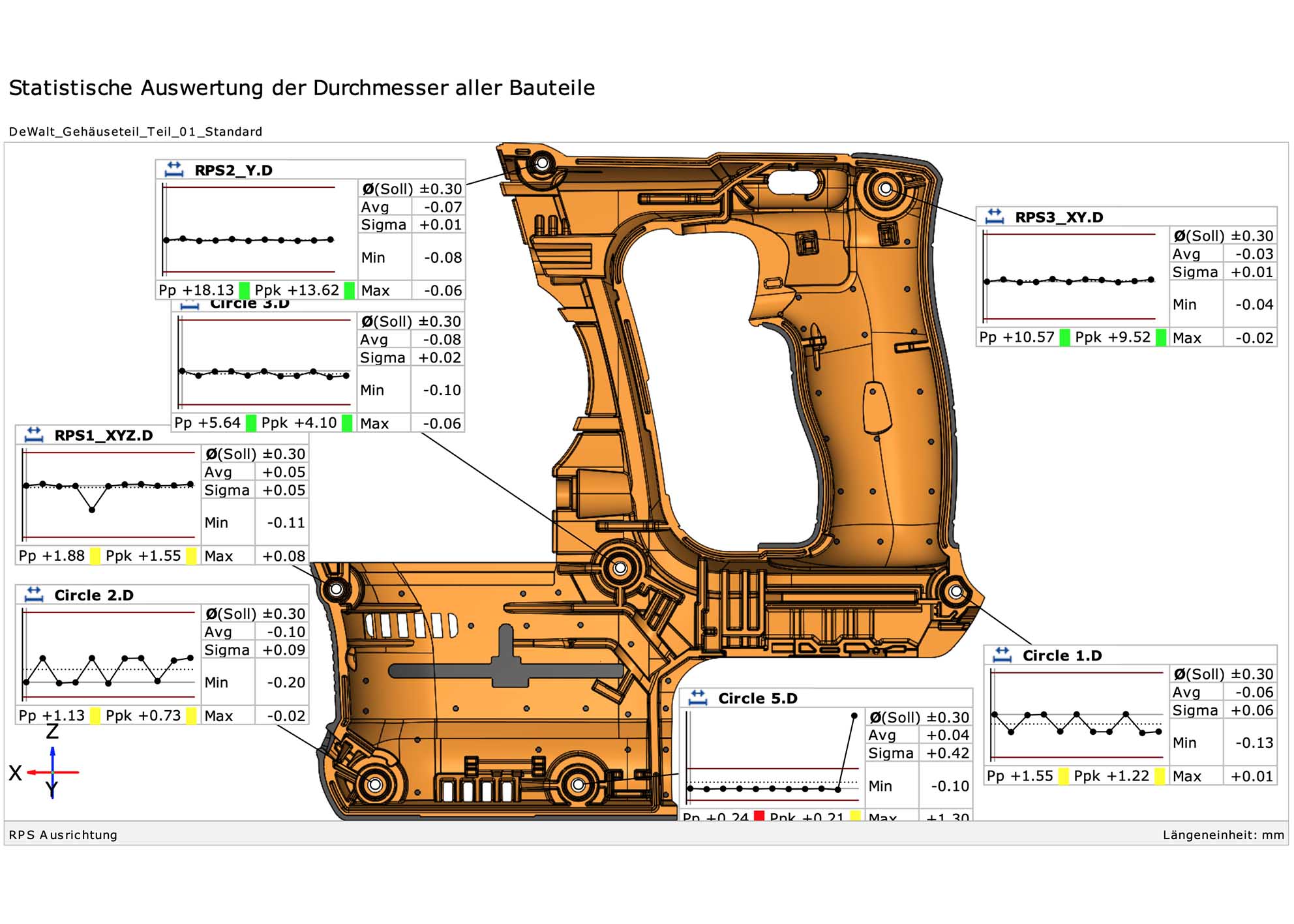Click the 'Circle 2.D' label title
This screenshot has width=1294, height=924.
click(94, 595)
